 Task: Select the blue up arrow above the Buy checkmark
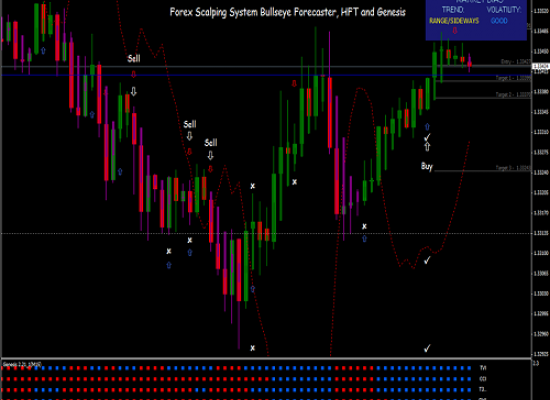pos(427,127)
